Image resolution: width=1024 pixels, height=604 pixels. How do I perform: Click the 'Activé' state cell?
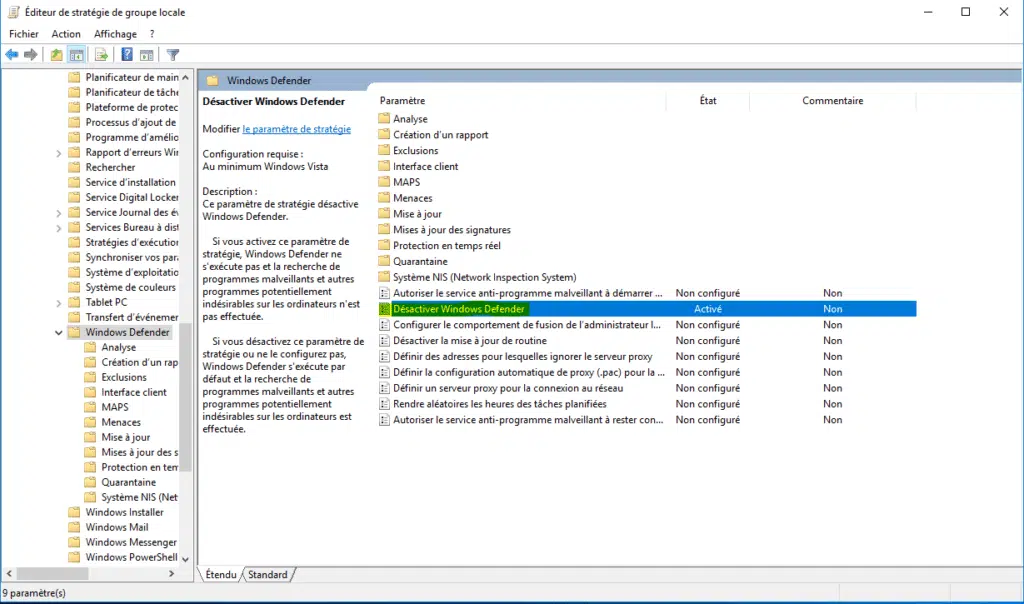click(708, 309)
